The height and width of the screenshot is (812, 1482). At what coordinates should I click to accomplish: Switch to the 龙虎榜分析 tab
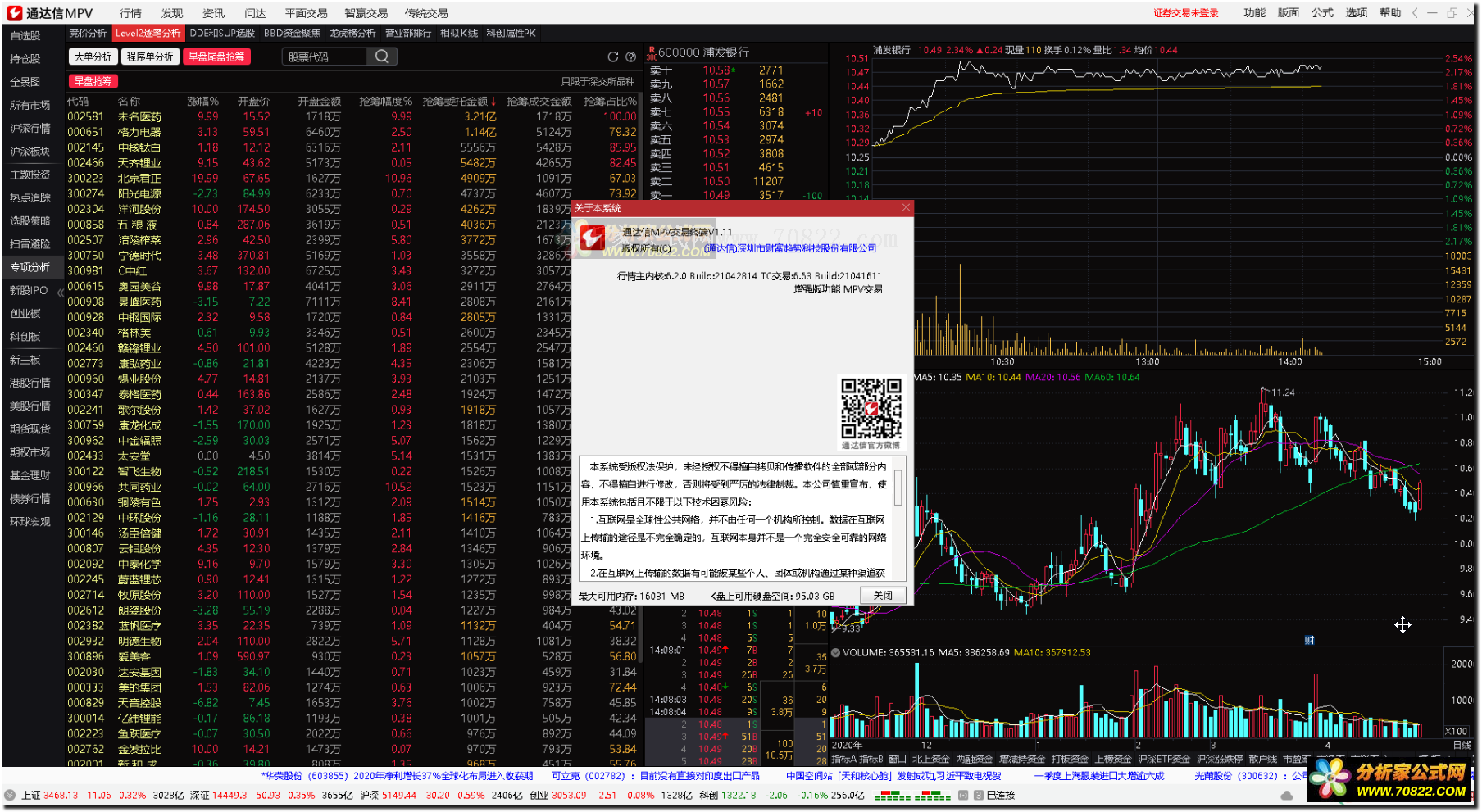[352, 34]
